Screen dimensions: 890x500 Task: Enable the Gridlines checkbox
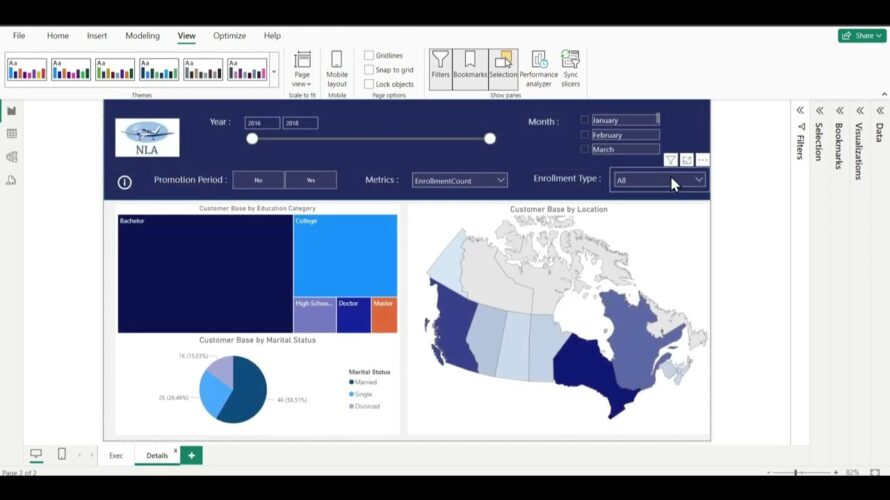tap(369, 55)
